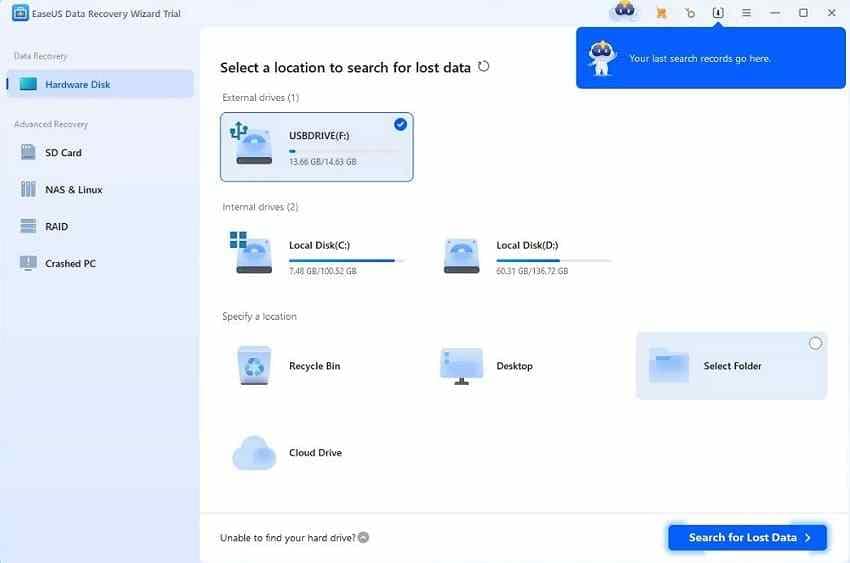Open the shopping cart upgrade icon
The width and height of the screenshot is (850, 563).
pyautogui.click(x=661, y=13)
